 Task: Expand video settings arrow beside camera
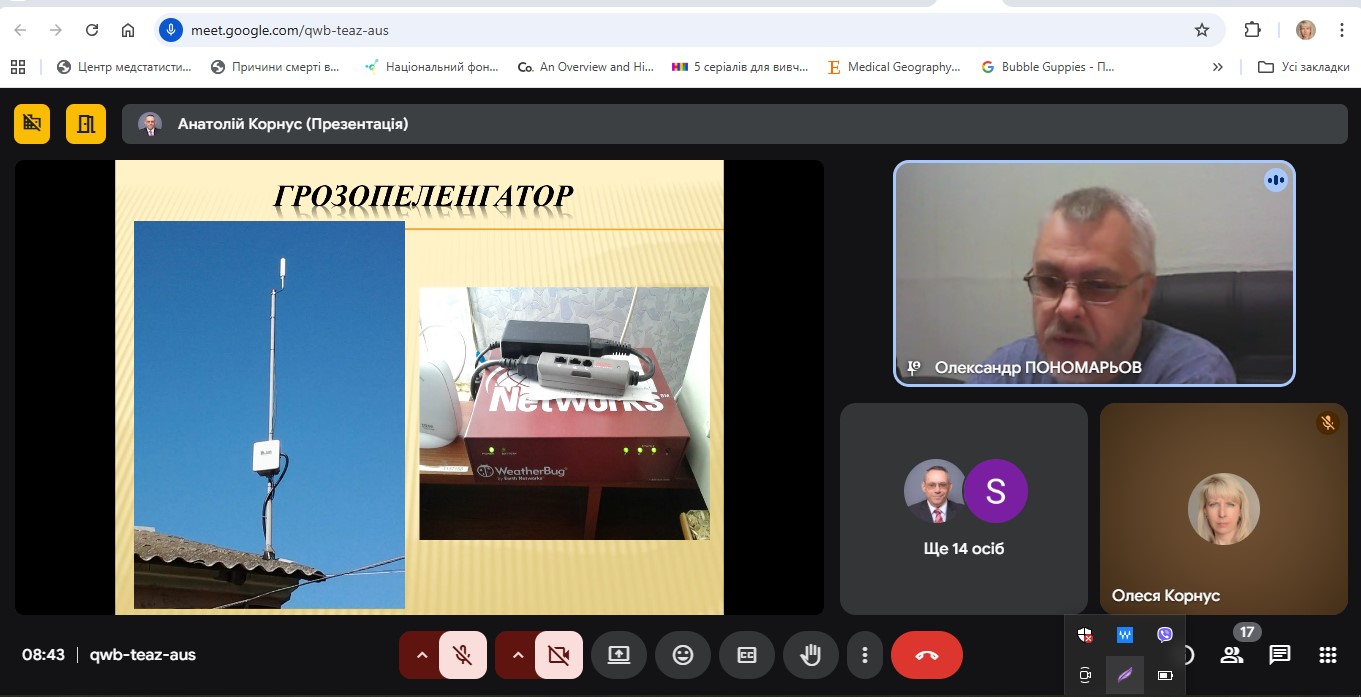(518, 655)
